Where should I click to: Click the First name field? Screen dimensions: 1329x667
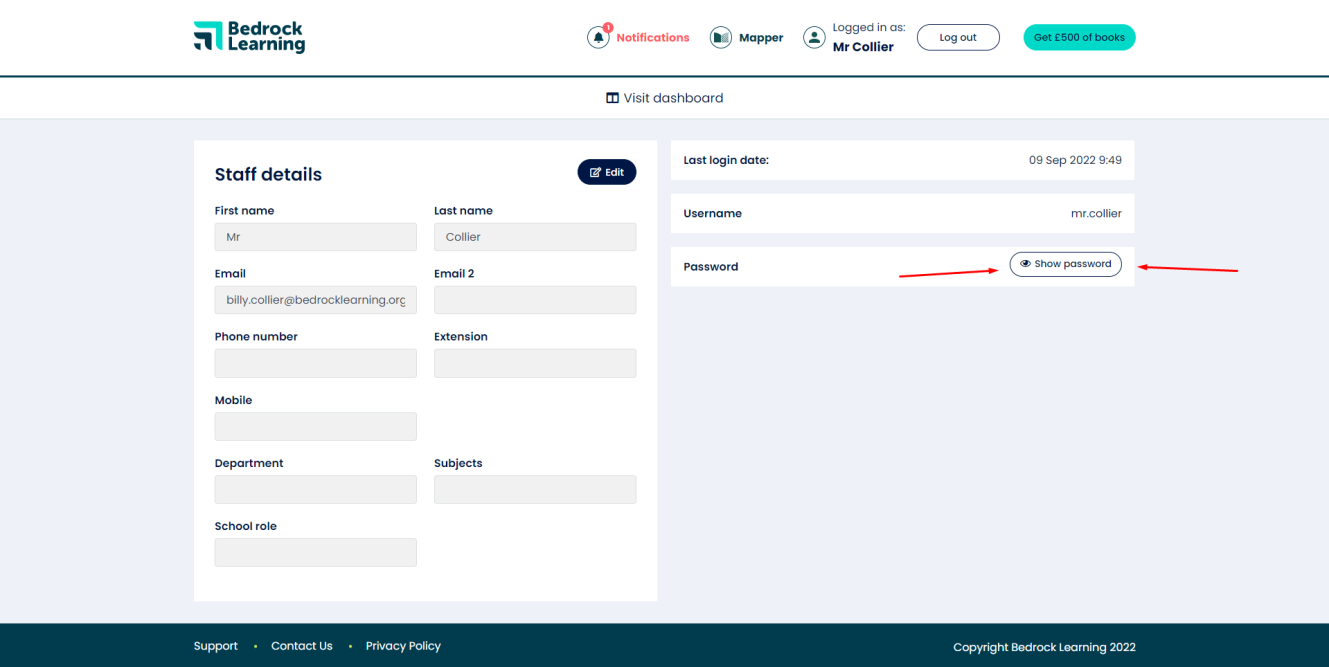pyautogui.click(x=315, y=237)
